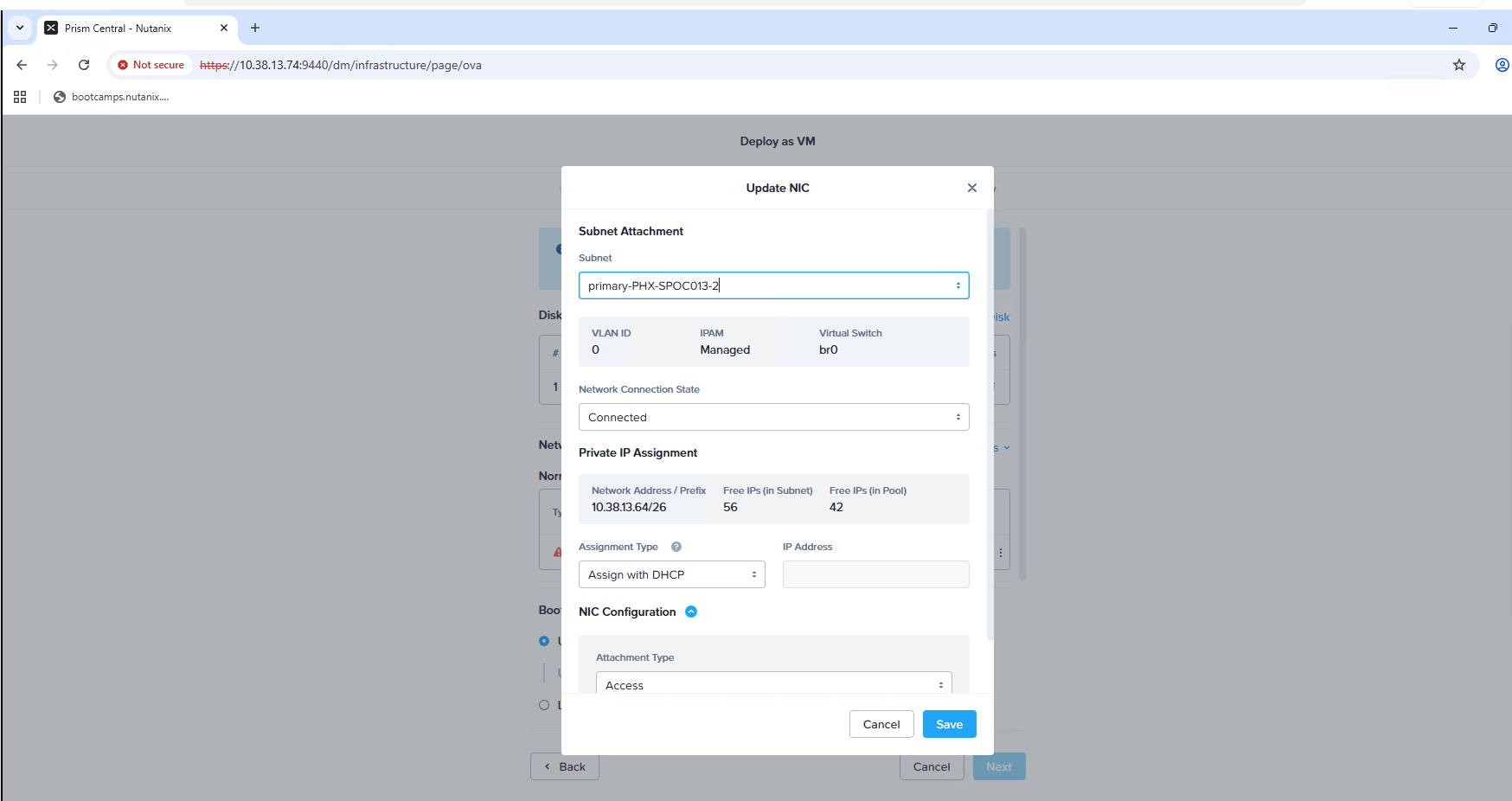Open the Attachment Type dropdown

click(x=773, y=684)
